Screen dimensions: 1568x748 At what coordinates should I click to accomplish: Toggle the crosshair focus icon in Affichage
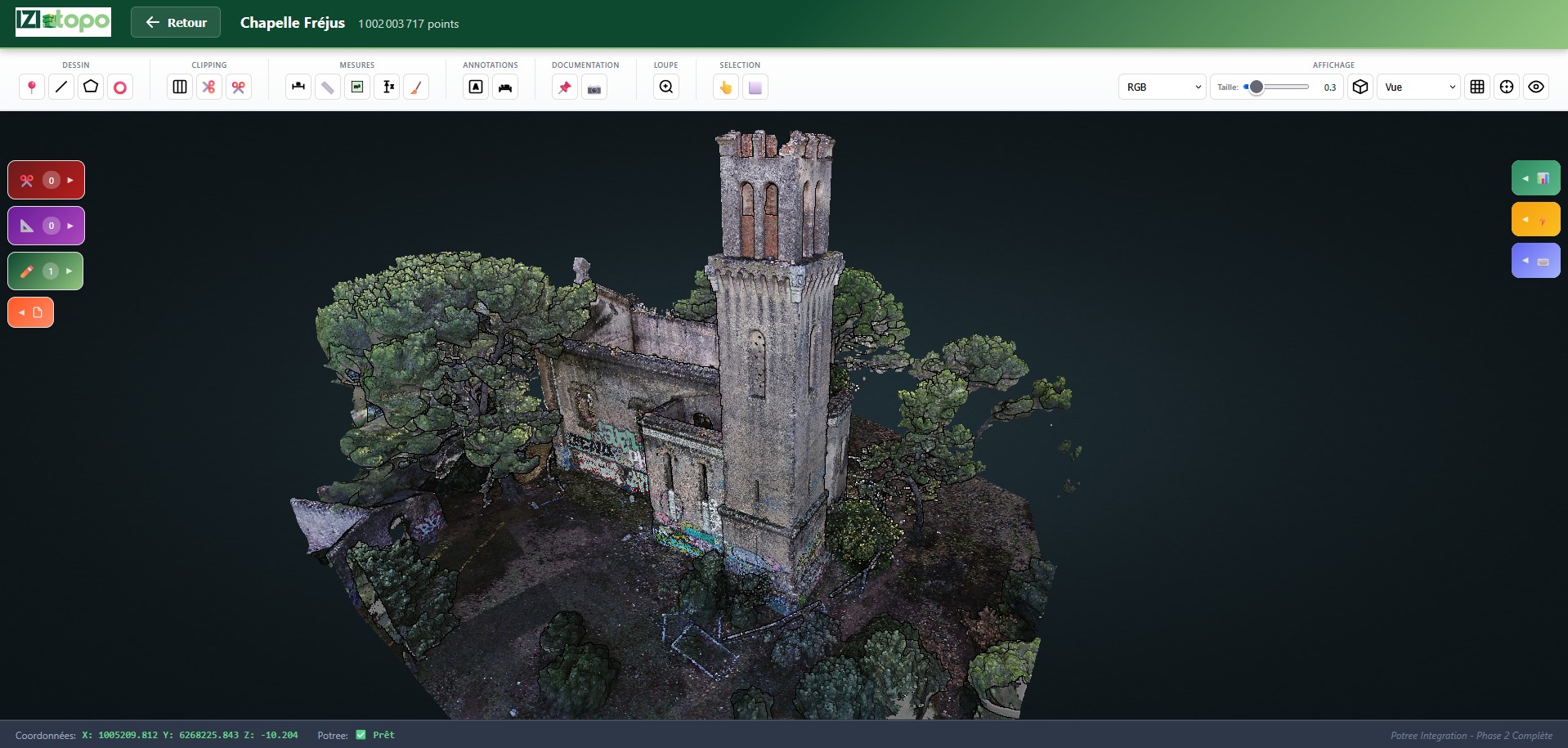tap(1507, 87)
